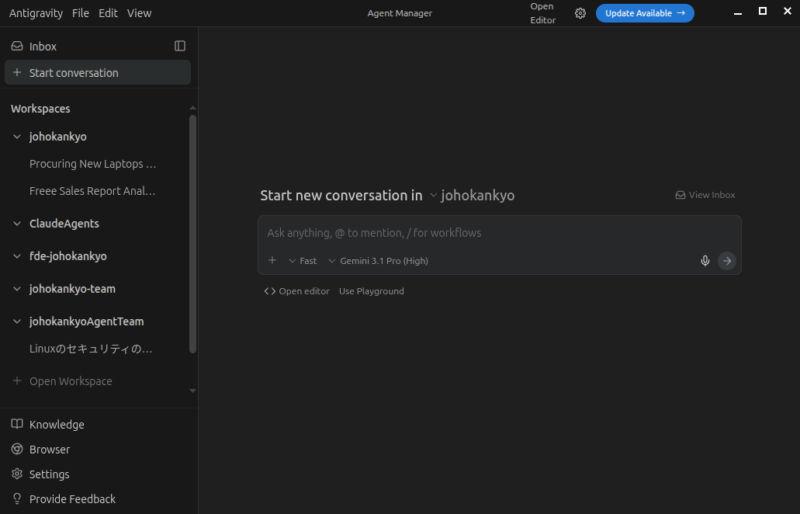Click Provide Feedback lightbulb item
Screen dimensions: 800x514
pos(72,499)
